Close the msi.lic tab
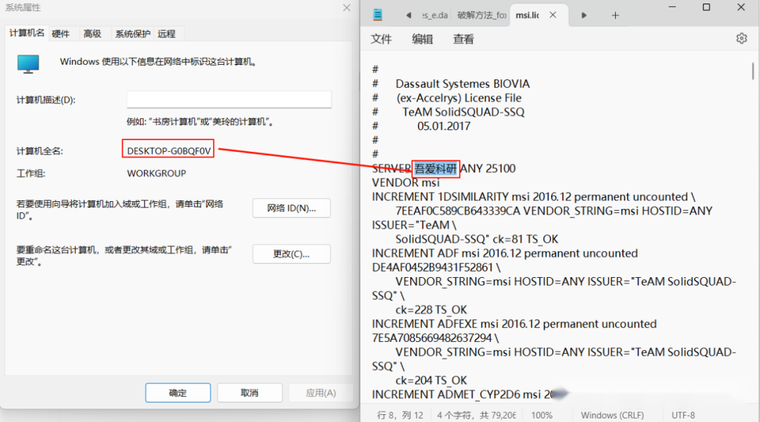Viewport: 760px width, 422px height. (x=553, y=15)
